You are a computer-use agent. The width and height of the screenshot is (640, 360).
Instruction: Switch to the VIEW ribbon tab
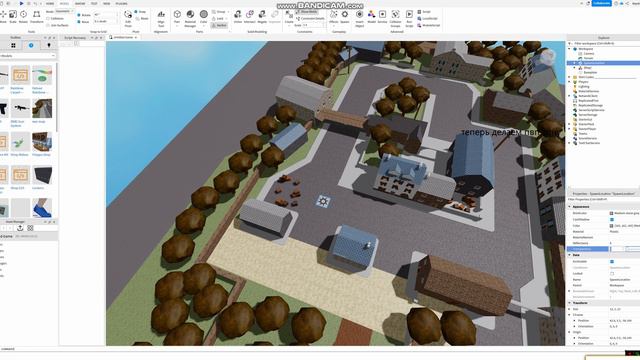tap(107, 3)
